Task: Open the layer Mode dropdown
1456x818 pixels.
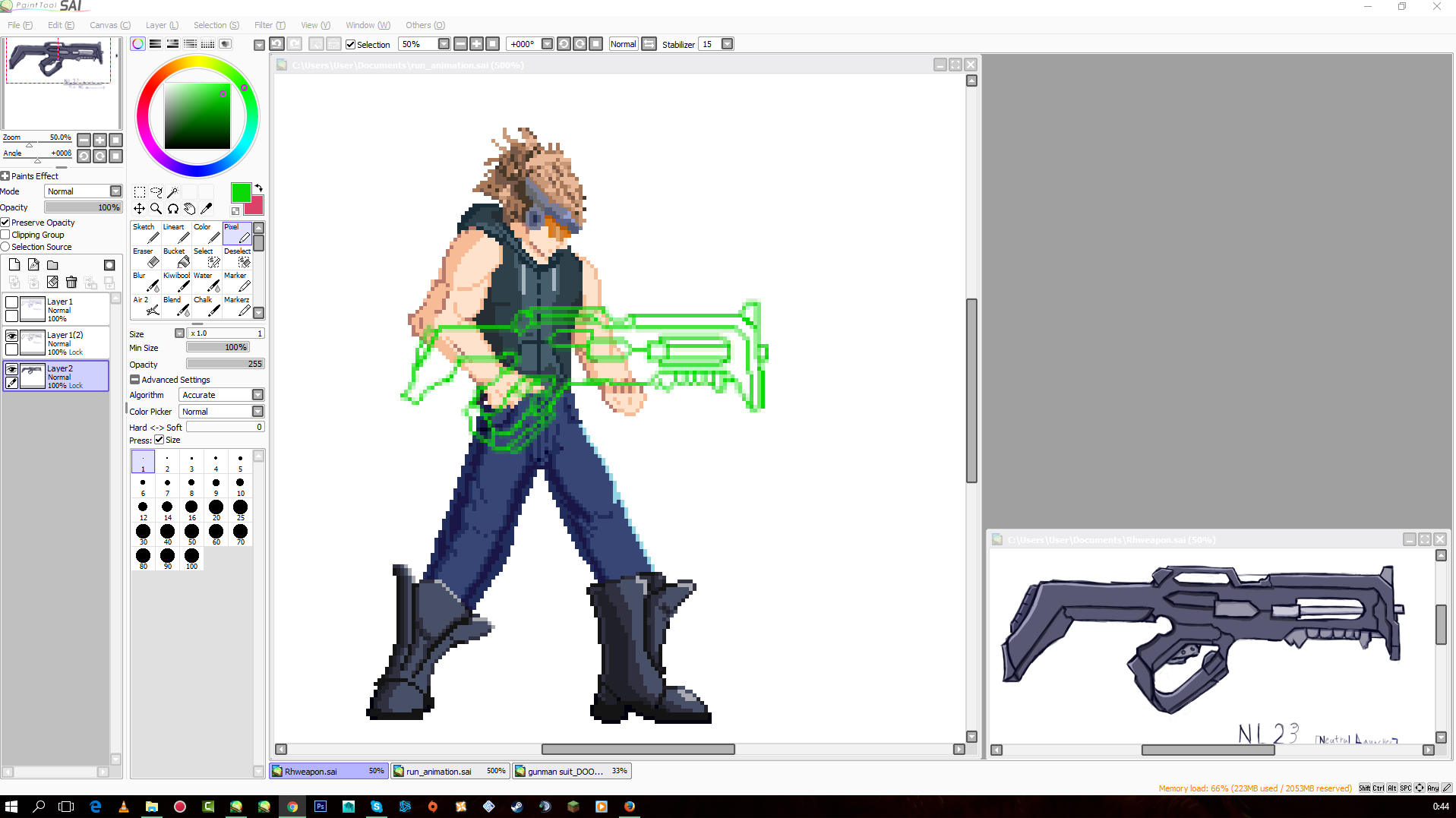Action: click(x=115, y=191)
